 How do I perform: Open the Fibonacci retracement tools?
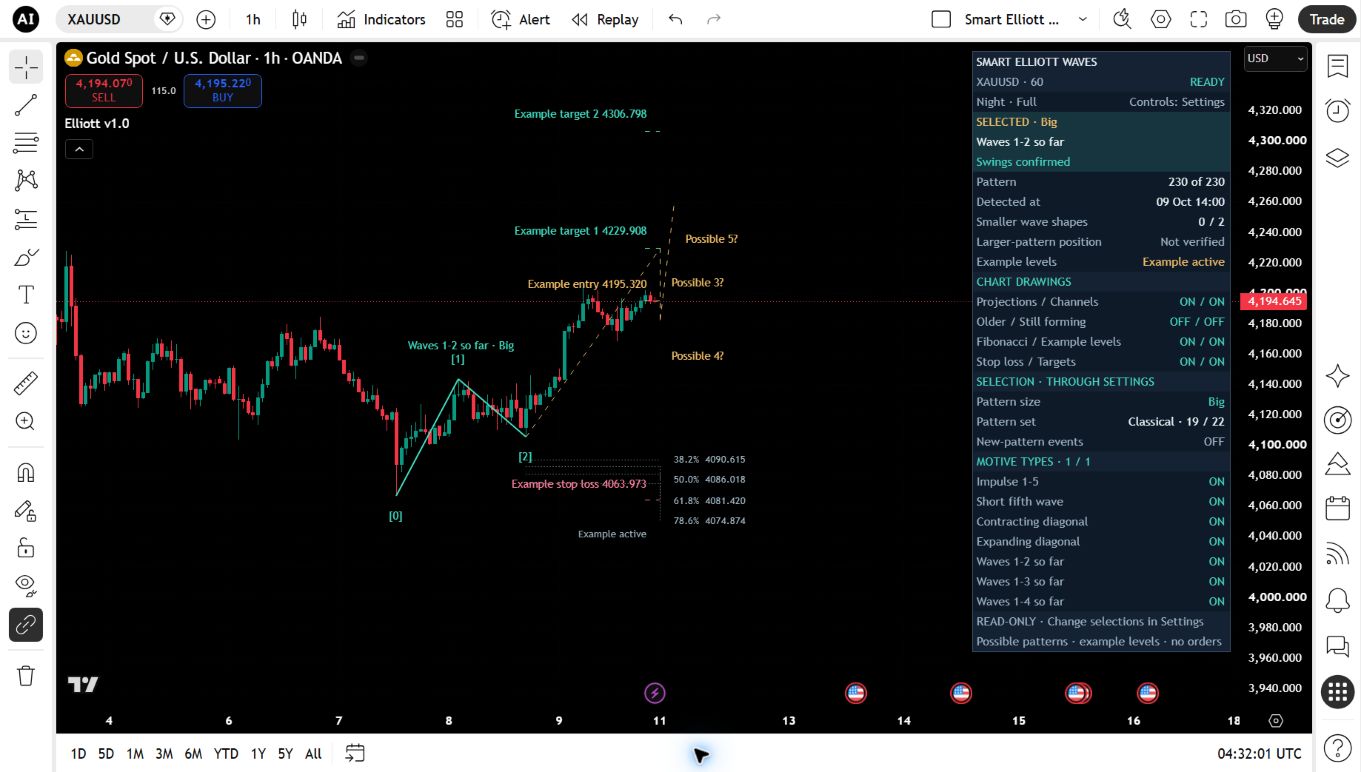(x=26, y=143)
